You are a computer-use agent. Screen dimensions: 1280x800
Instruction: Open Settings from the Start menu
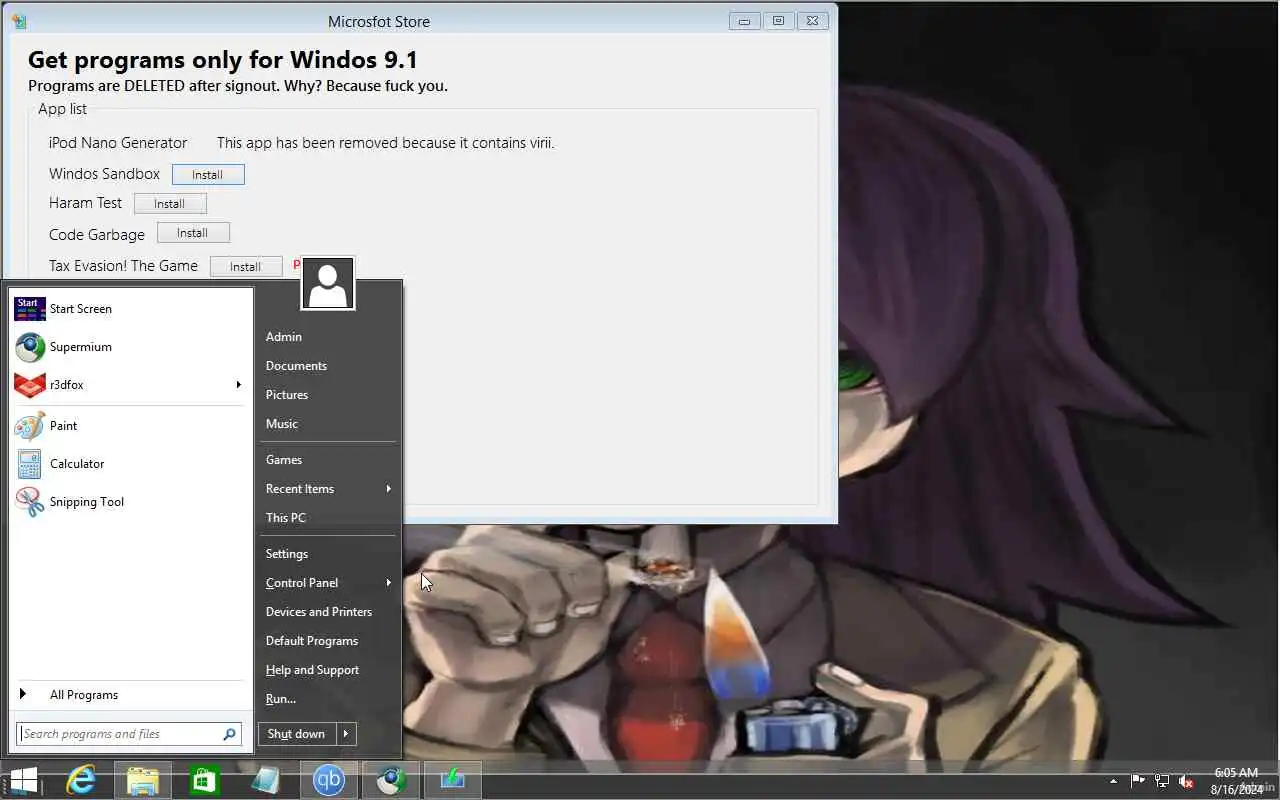[x=287, y=554]
